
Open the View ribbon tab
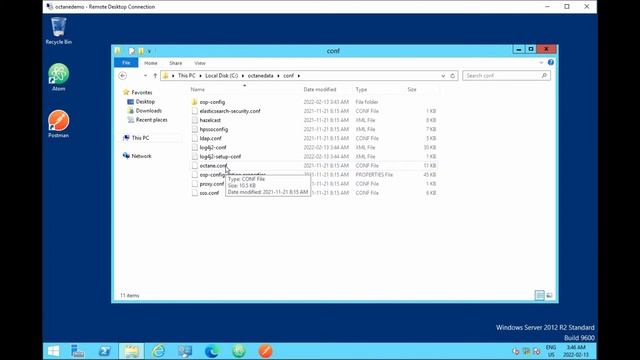point(200,63)
